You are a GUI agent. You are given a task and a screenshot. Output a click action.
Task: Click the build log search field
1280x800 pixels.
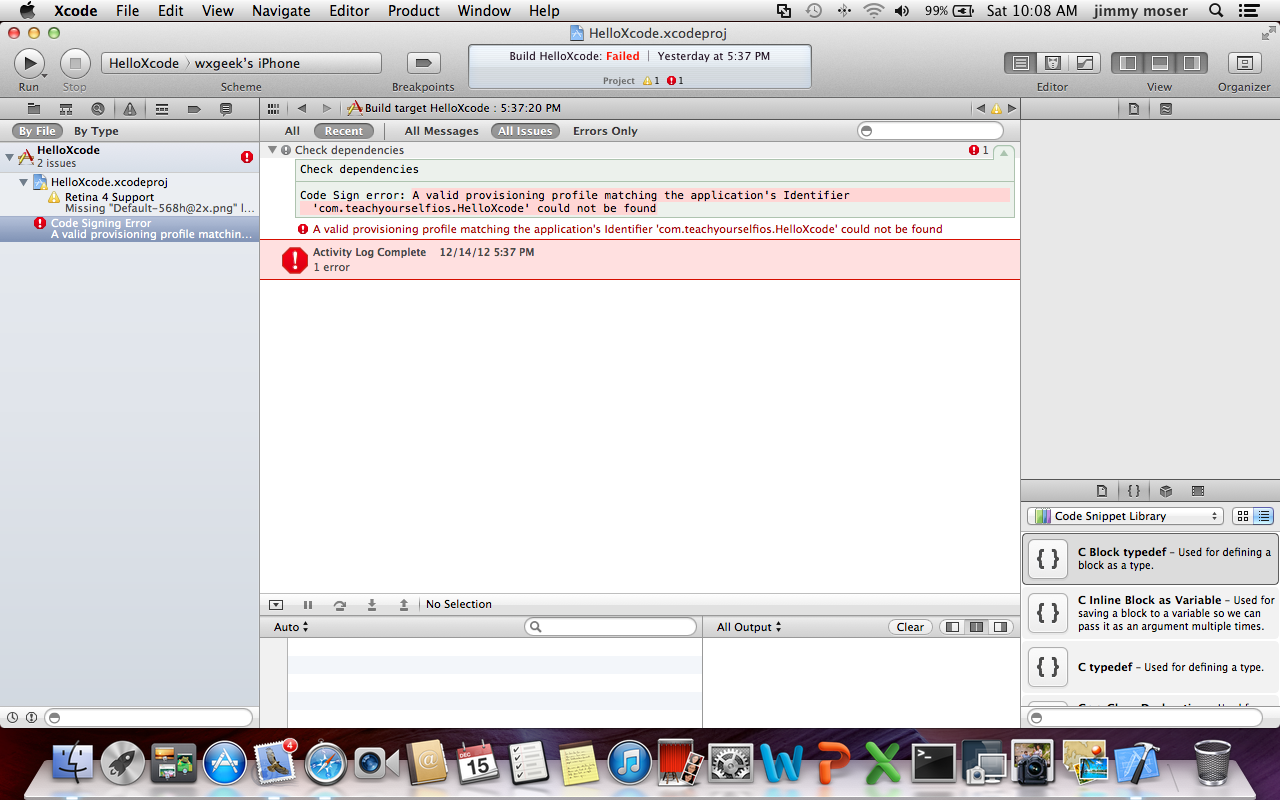[930, 131]
